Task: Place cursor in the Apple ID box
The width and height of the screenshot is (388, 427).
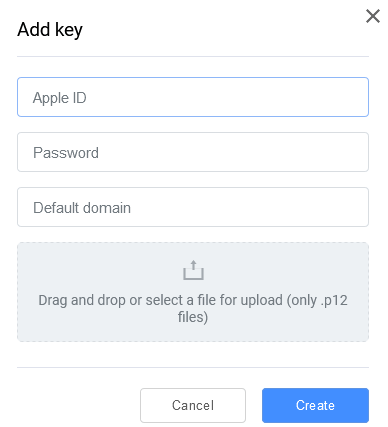Action: pyautogui.click(x=193, y=97)
